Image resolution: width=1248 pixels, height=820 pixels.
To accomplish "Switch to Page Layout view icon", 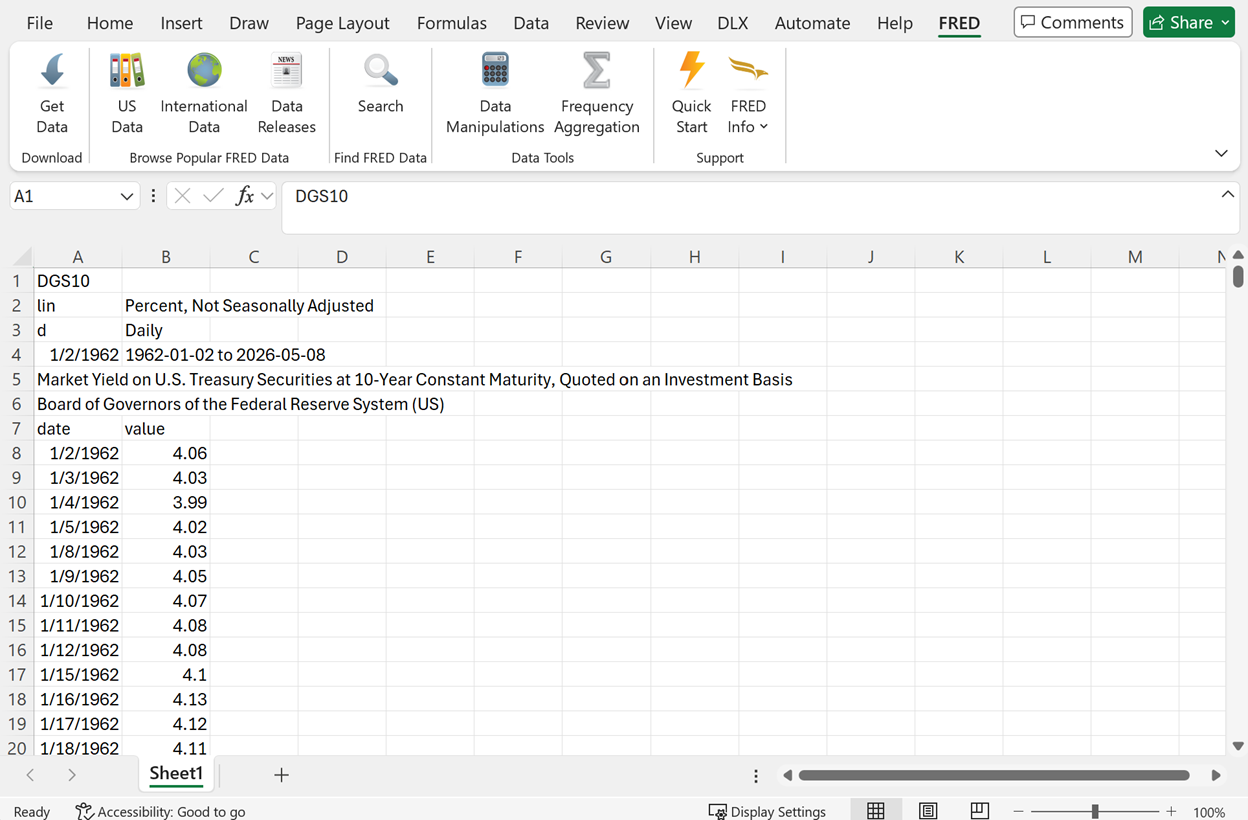I will point(928,811).
